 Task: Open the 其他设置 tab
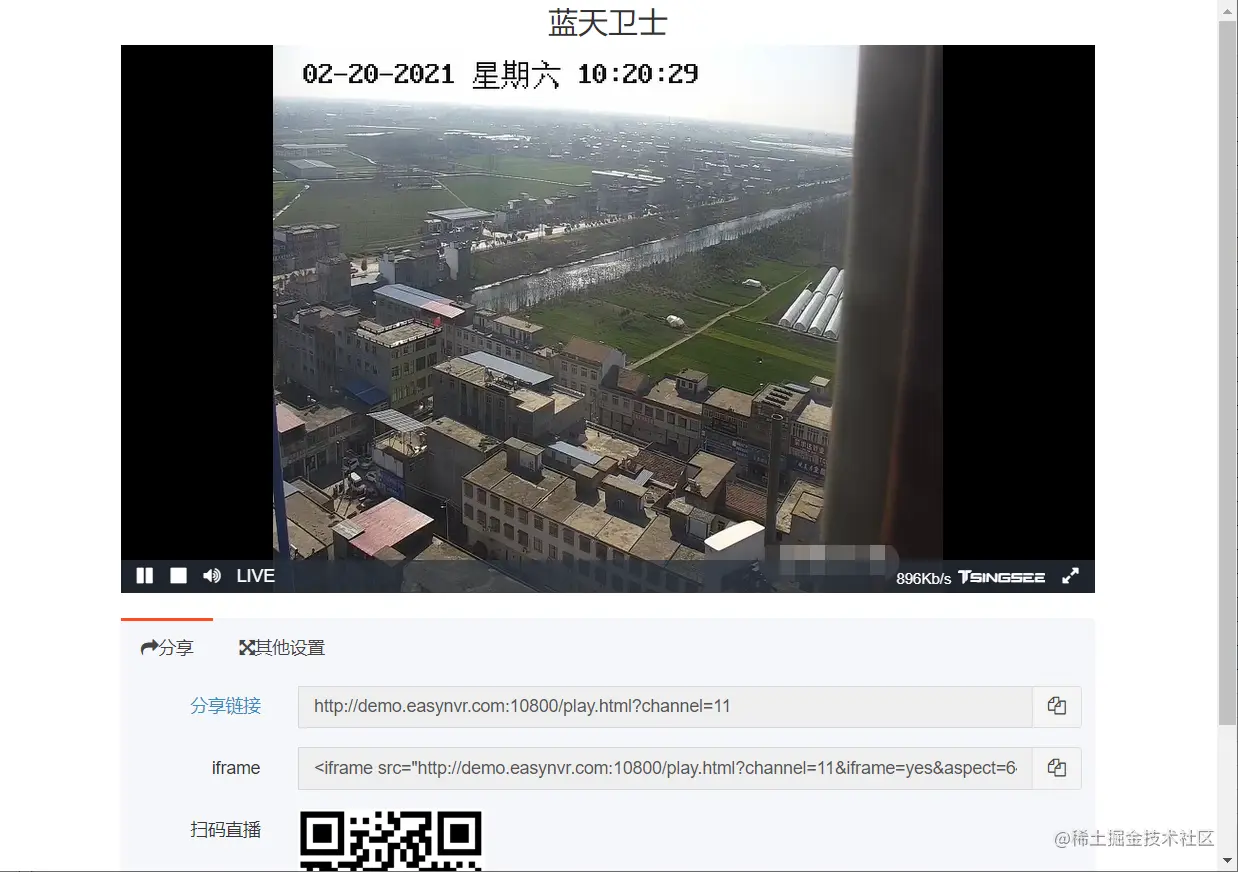coord(289,647)
